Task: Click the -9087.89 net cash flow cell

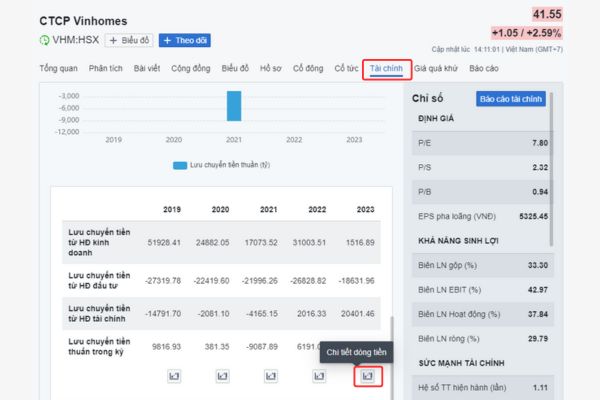Action: tap(262, 347)
